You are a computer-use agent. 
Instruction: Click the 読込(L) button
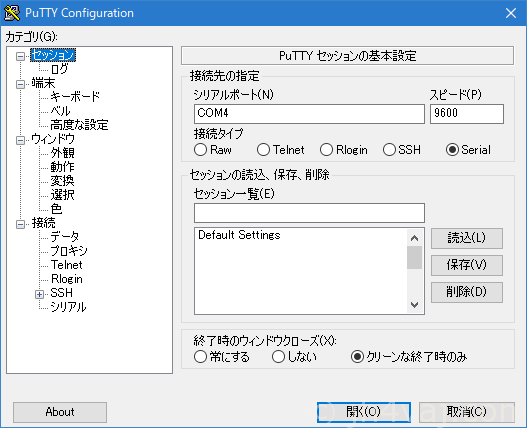tap(467, 238)
